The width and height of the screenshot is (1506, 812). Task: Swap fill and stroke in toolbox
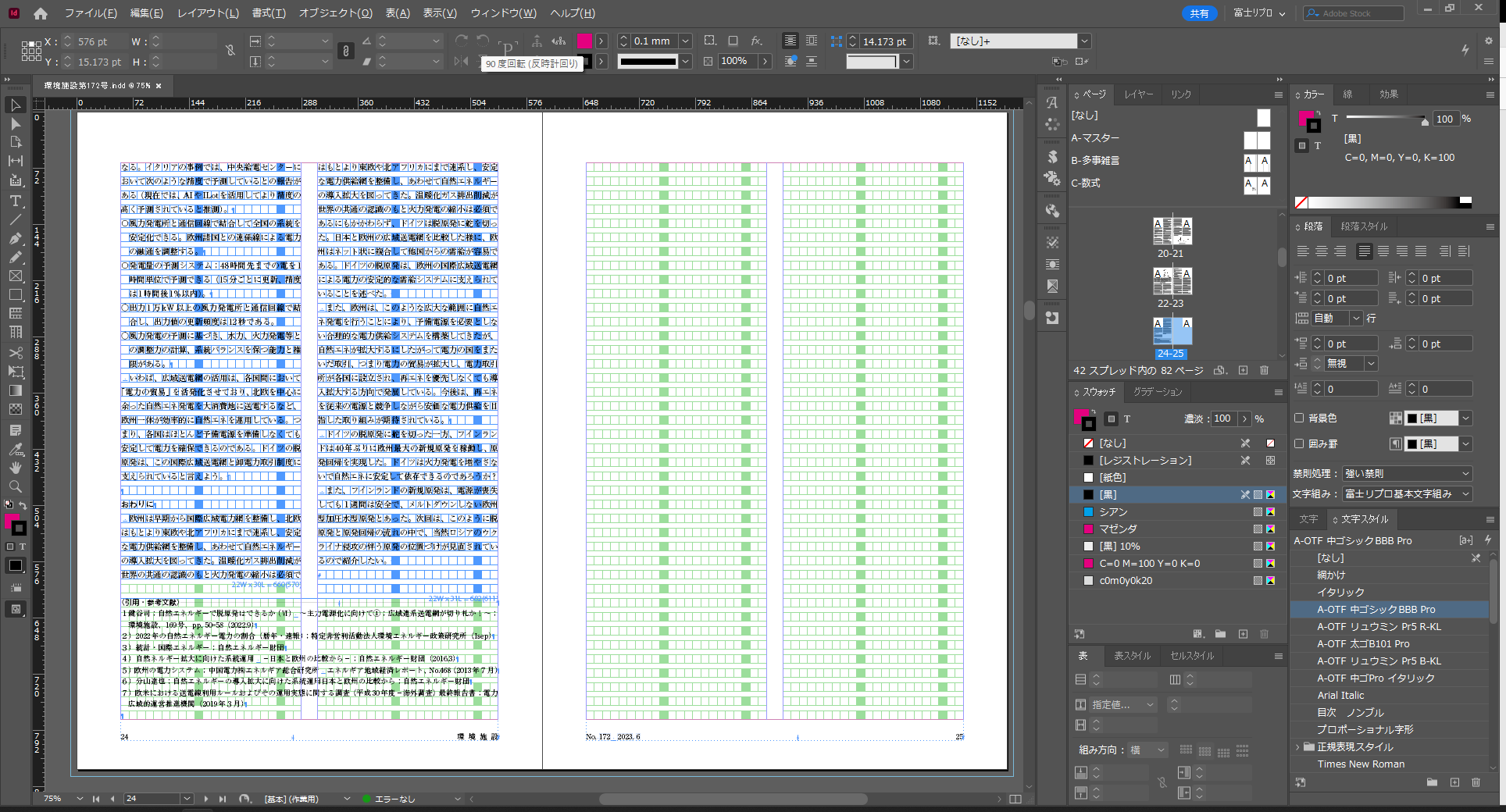click(23, 505)
